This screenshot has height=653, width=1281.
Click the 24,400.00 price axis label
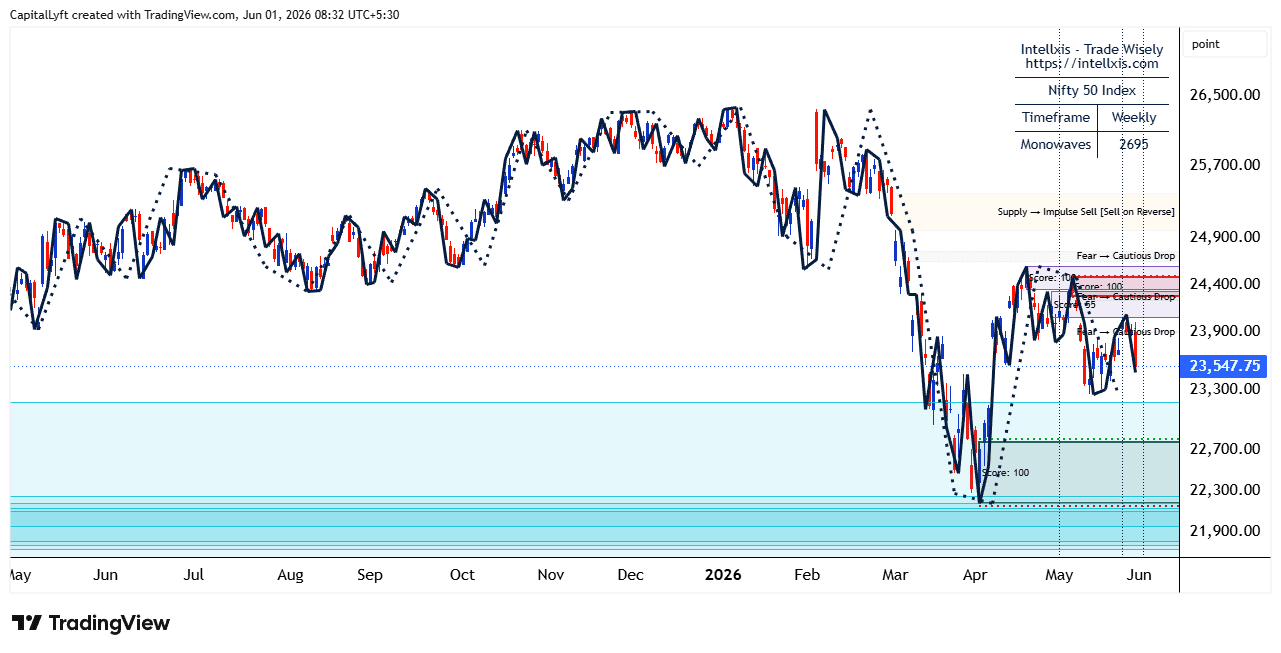[x=1224, y=284]
